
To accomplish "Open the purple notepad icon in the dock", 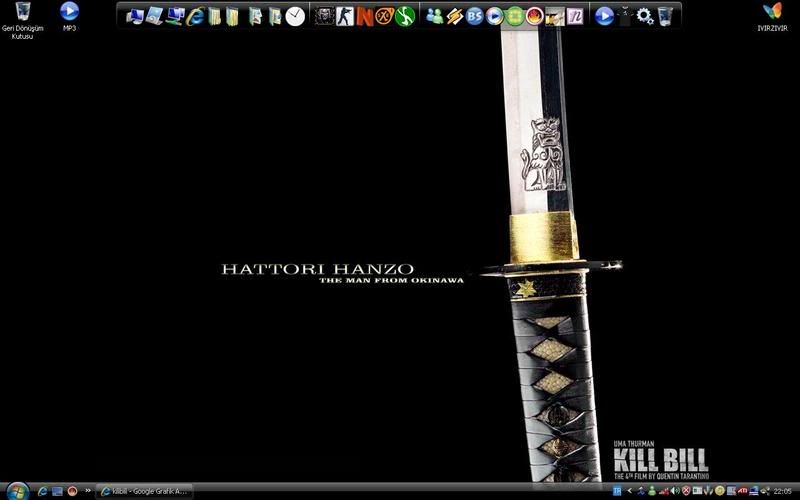I will [x=575, y=16].
